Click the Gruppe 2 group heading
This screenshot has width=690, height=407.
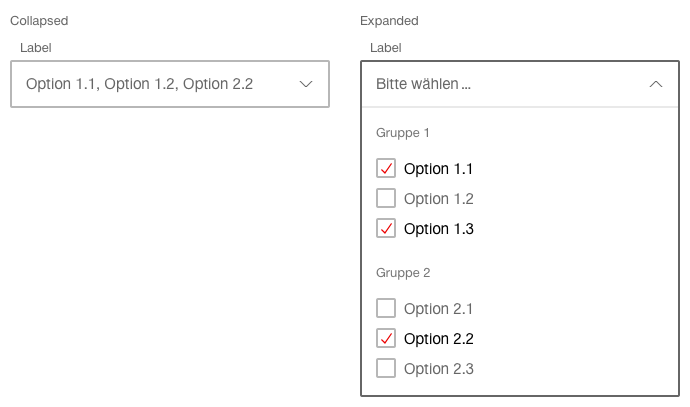(x=403, y=273)
